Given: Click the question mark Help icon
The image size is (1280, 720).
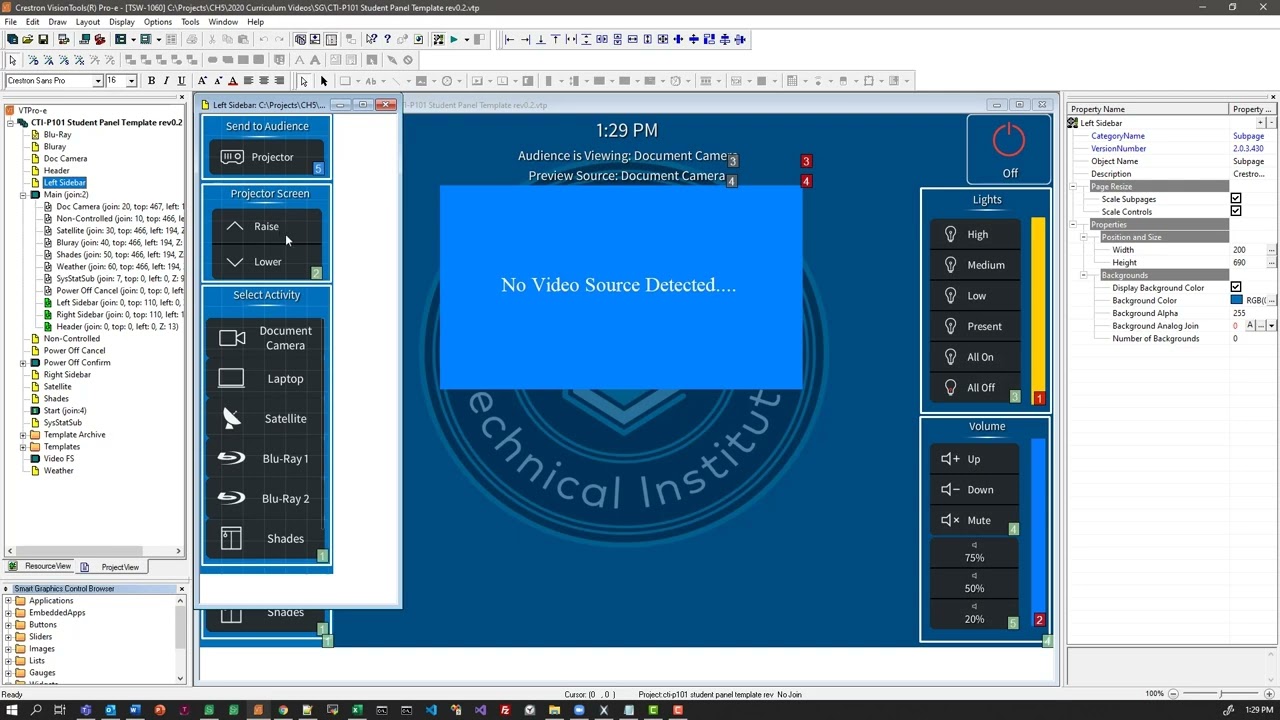Looking at the screenshot, I should pos(387,39).
